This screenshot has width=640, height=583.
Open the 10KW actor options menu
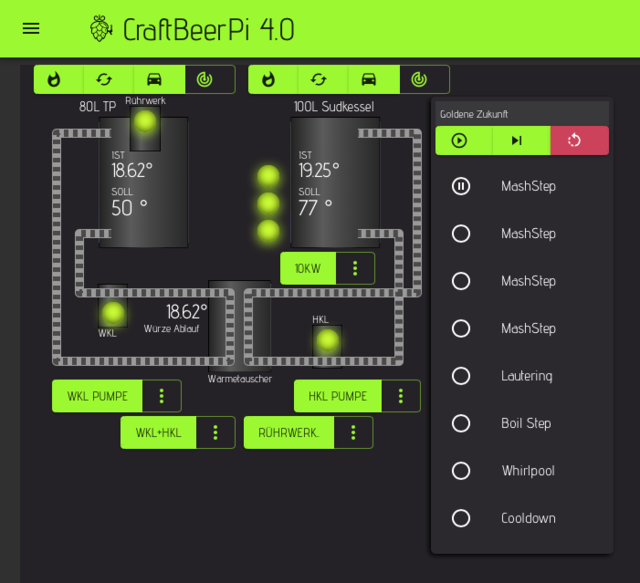click(355, 269)
